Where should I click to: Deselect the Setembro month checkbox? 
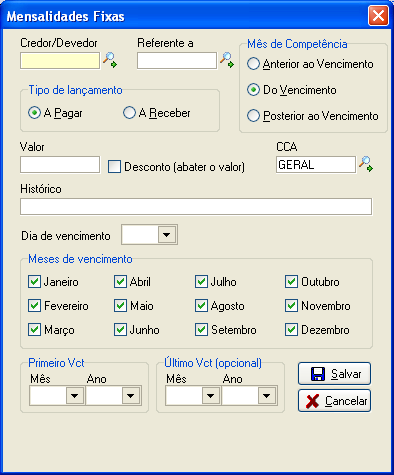201,330
